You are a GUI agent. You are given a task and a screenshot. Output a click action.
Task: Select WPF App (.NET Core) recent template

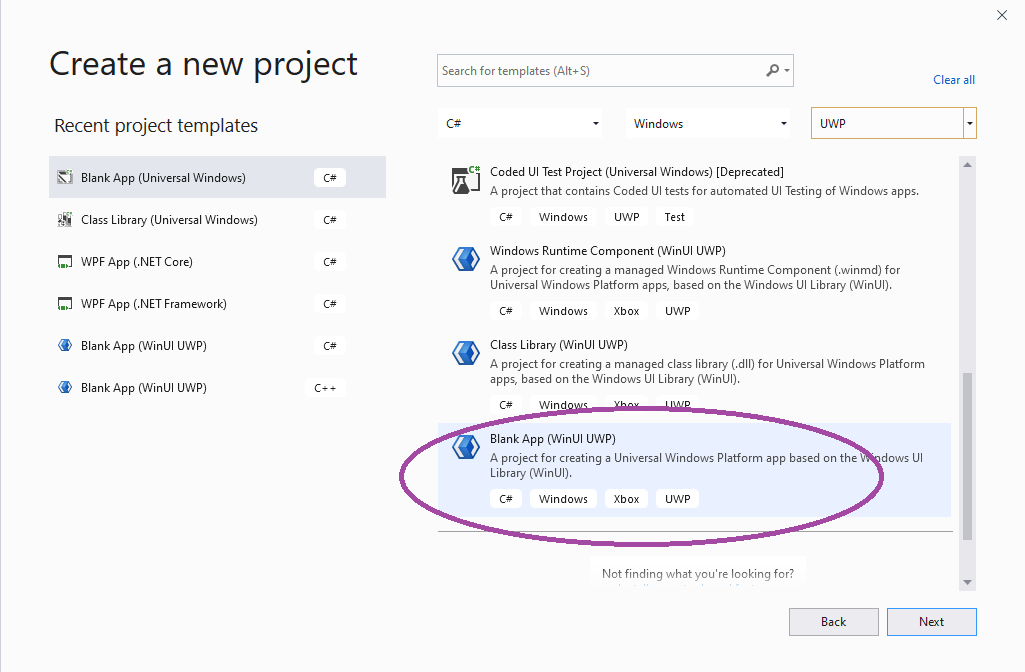point(217,261)
